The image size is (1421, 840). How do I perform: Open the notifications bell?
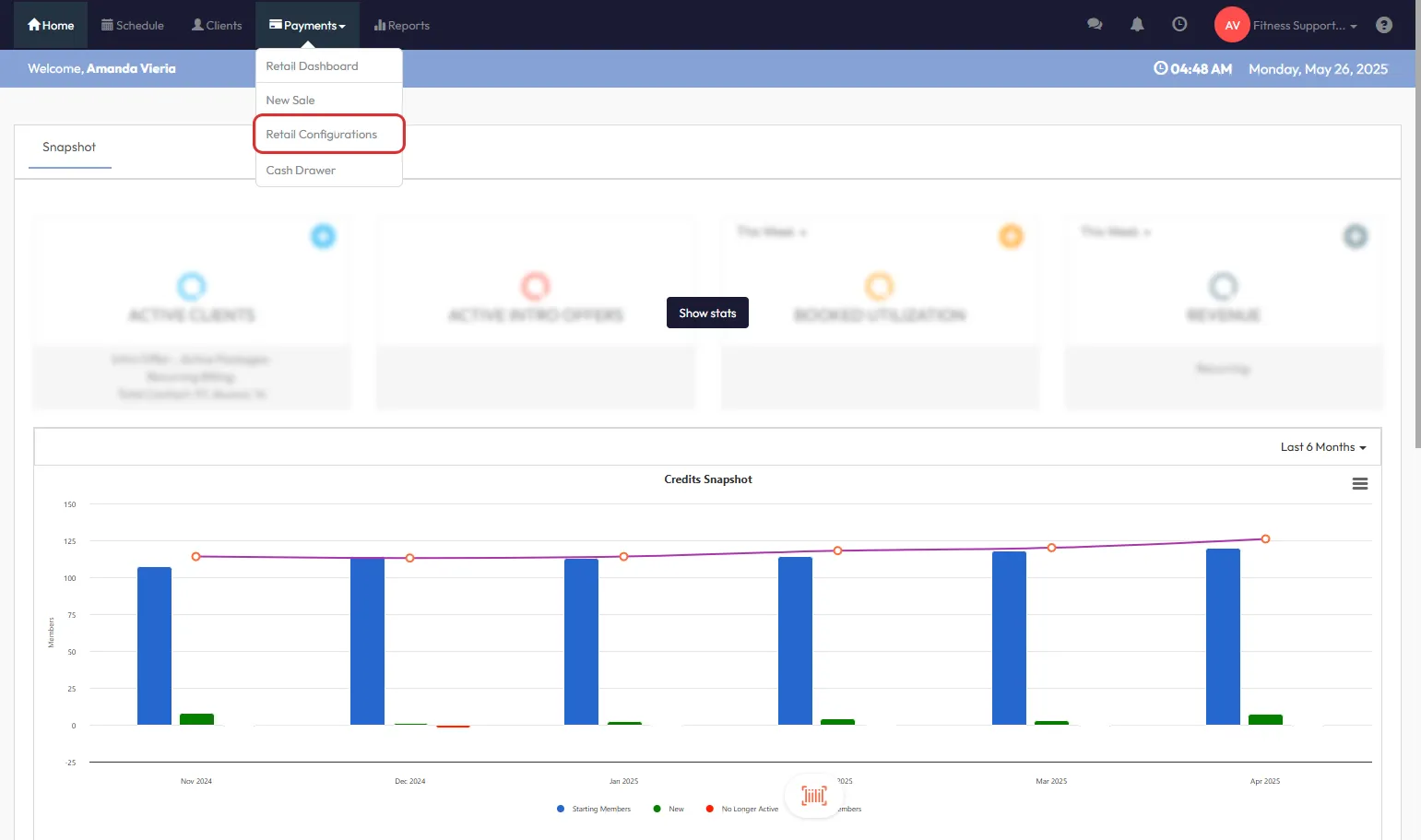pos(1137,25)
